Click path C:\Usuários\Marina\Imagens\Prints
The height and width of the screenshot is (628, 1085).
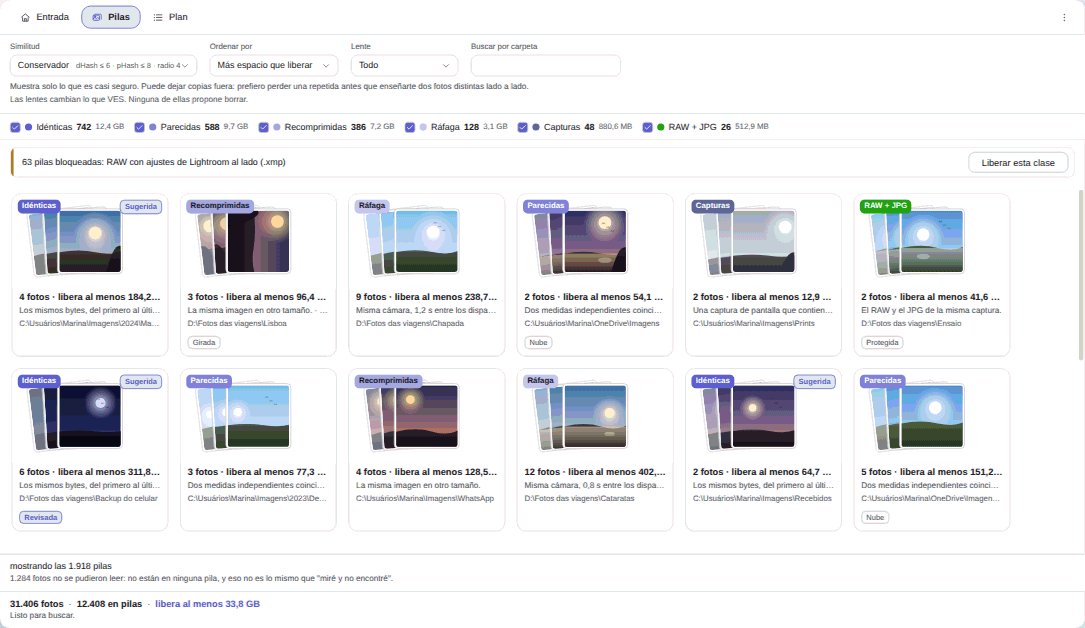[x=754, y=323]
